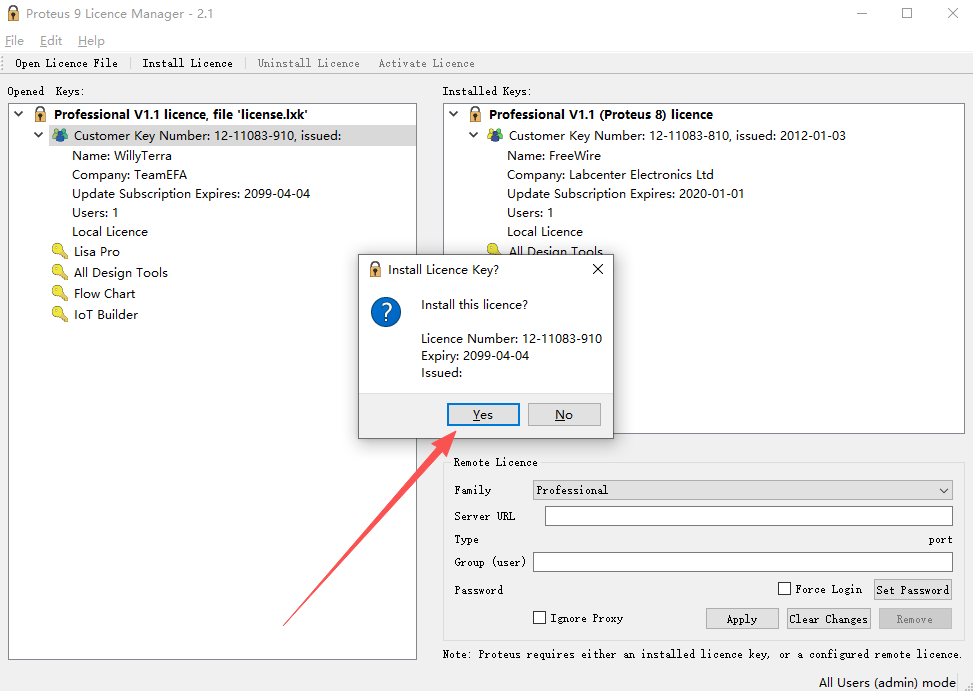This screenshot has height=691, width=973.
Task: Click the Lisa Pro key icon
Action: (60, 251)
